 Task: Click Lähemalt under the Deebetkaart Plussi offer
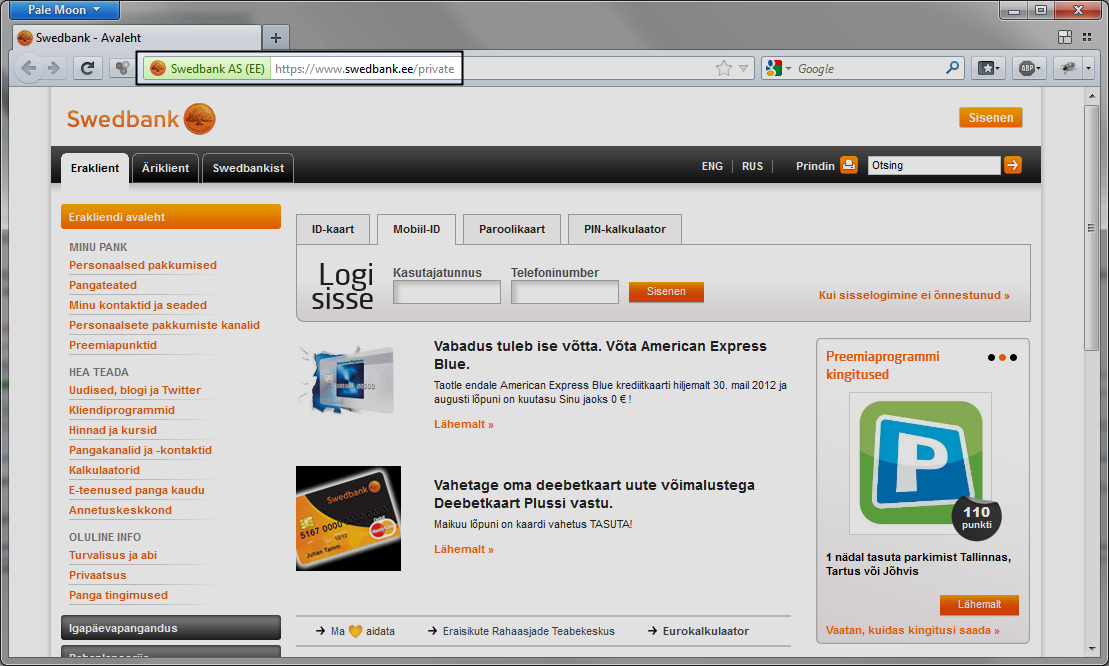pos(464,549)
